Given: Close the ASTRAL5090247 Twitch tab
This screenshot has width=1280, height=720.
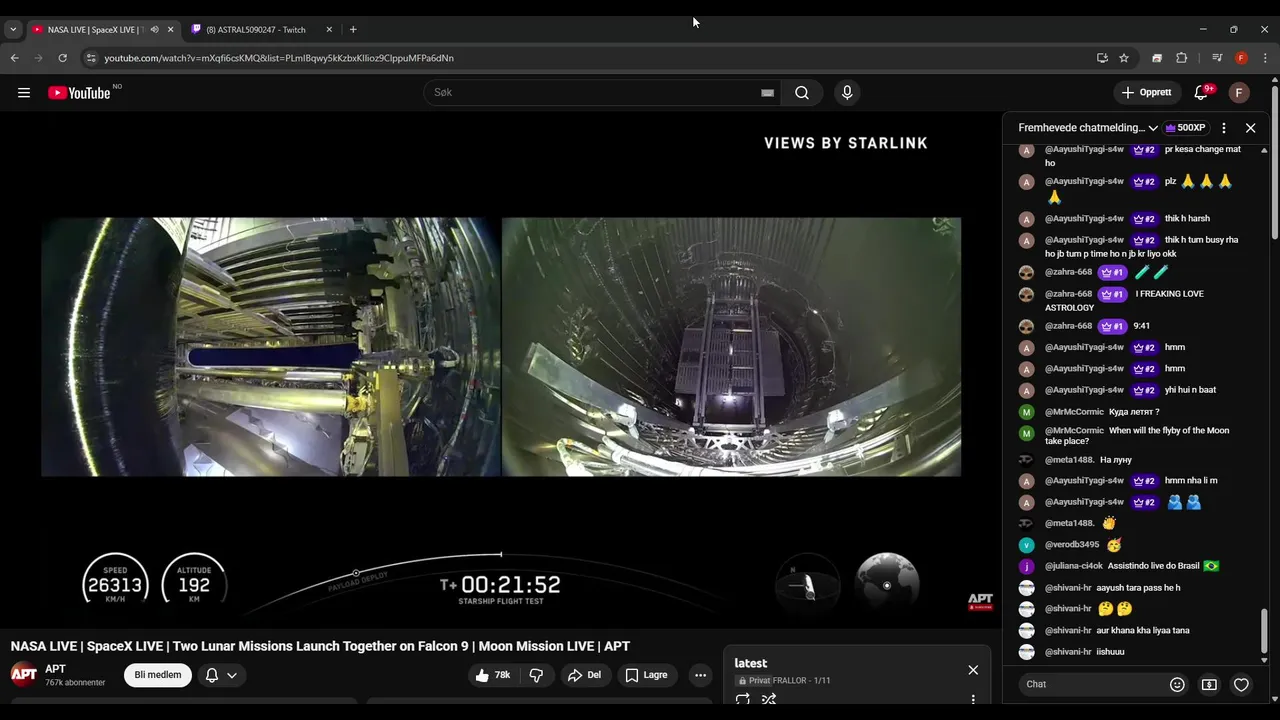Looking at the screenshot, I should [x=329, y=30].
